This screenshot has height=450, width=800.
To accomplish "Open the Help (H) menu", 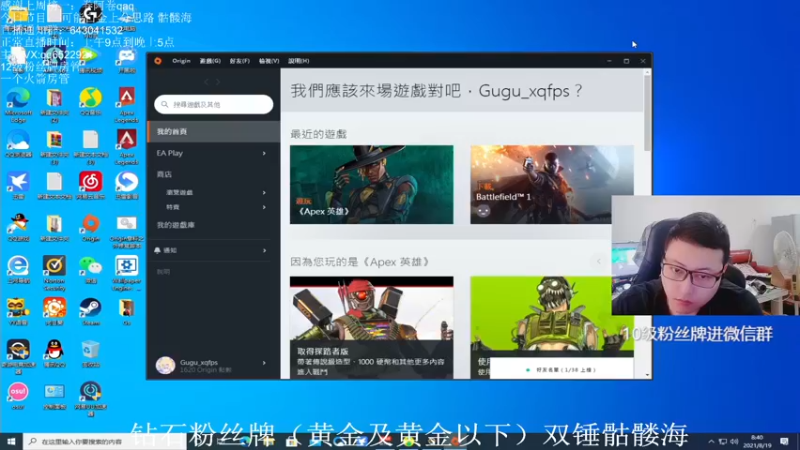I will (298, 61).
